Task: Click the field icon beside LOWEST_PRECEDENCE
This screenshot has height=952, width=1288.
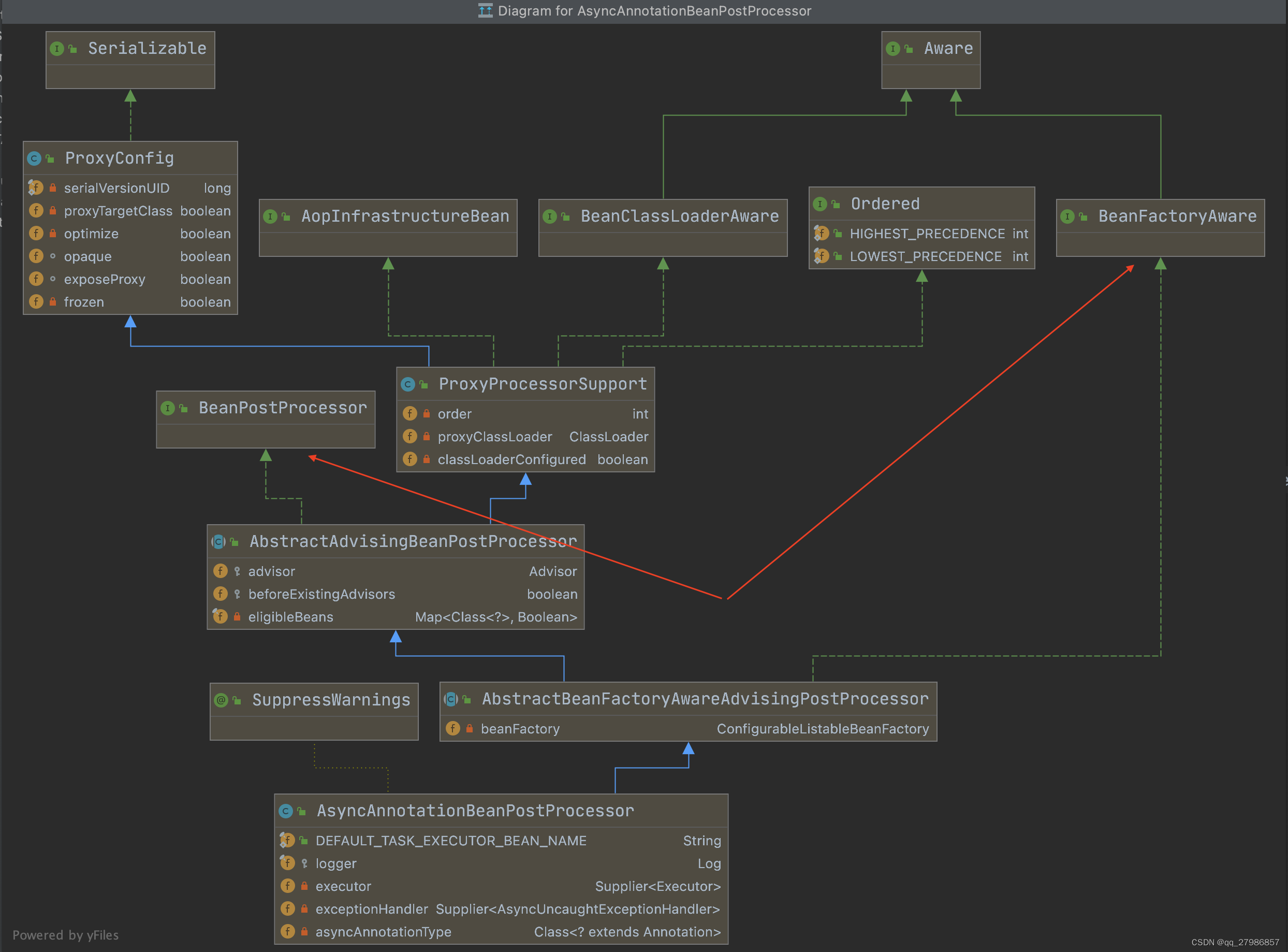Action: [x=822, y=256]
